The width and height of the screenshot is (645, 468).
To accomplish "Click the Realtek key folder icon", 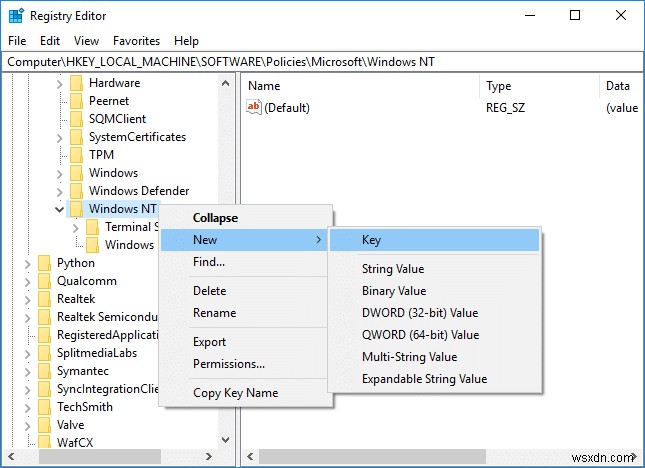I will coord(44,299).
